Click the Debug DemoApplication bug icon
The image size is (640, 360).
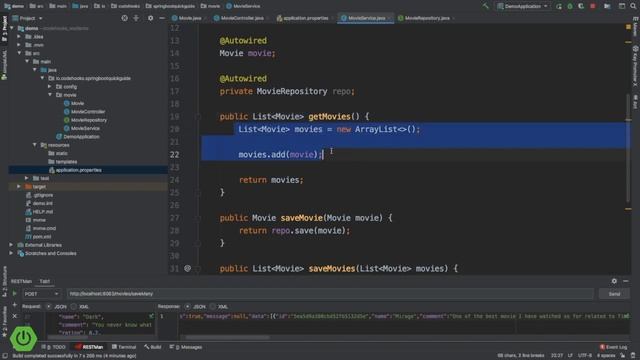[570, 6]
